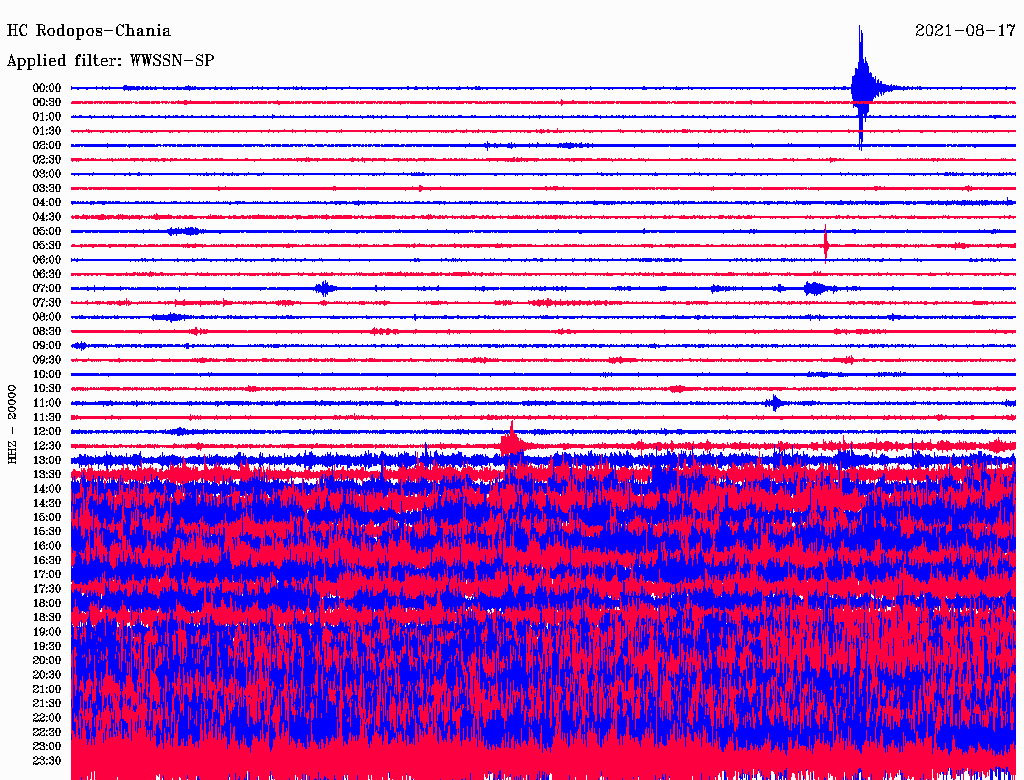Click the 01:30 time label

47,131
